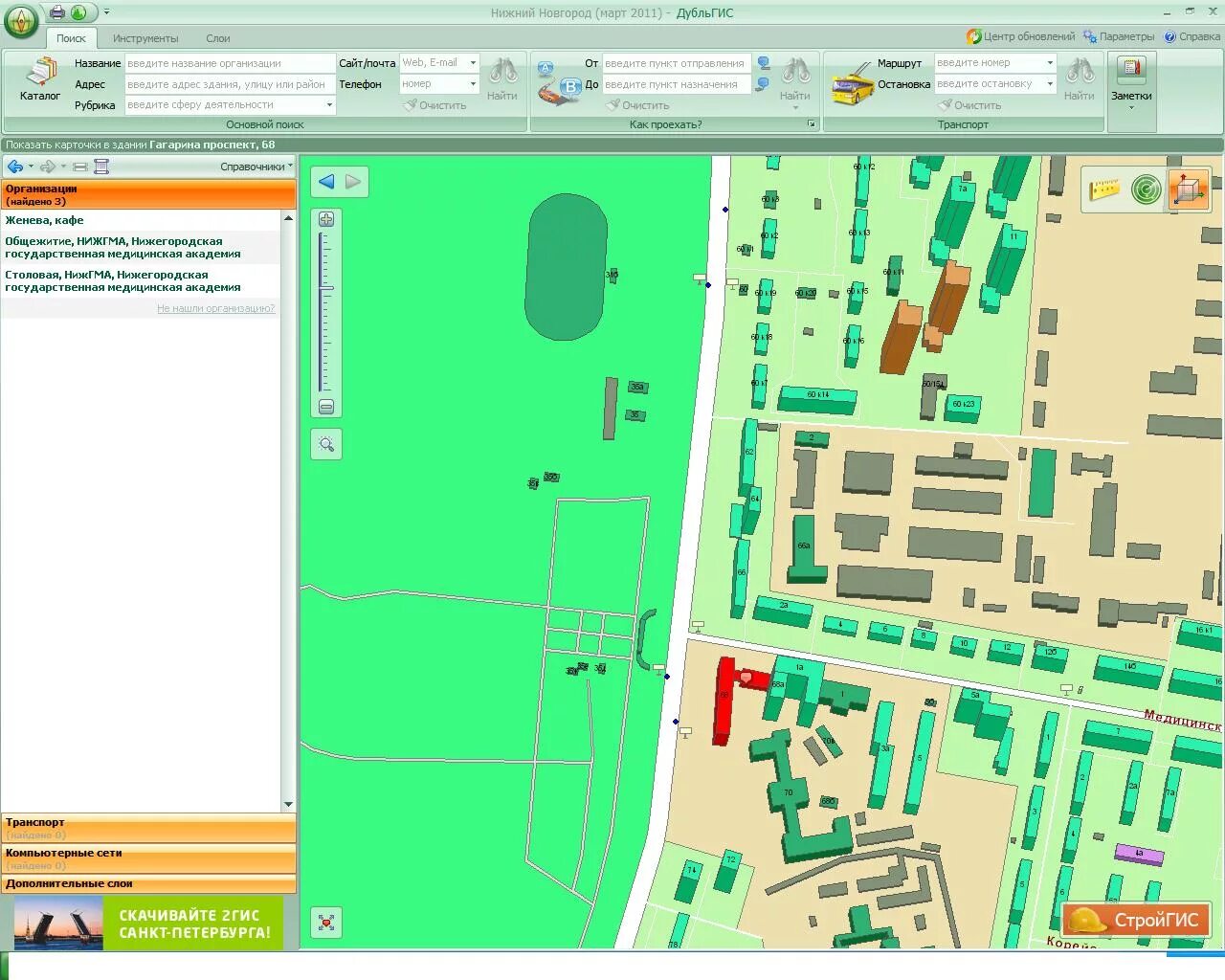Open Центр обновлений
Screen dimensions: 1225x980
point(1021,36)
